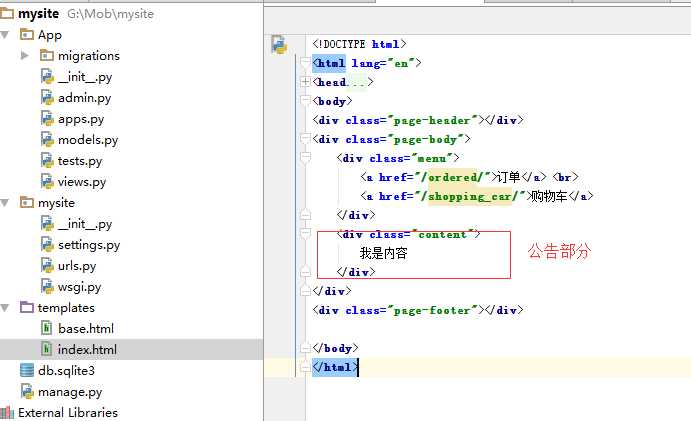
Task: Click the HTML file icon beside index.html
Action: pos(47,349)
